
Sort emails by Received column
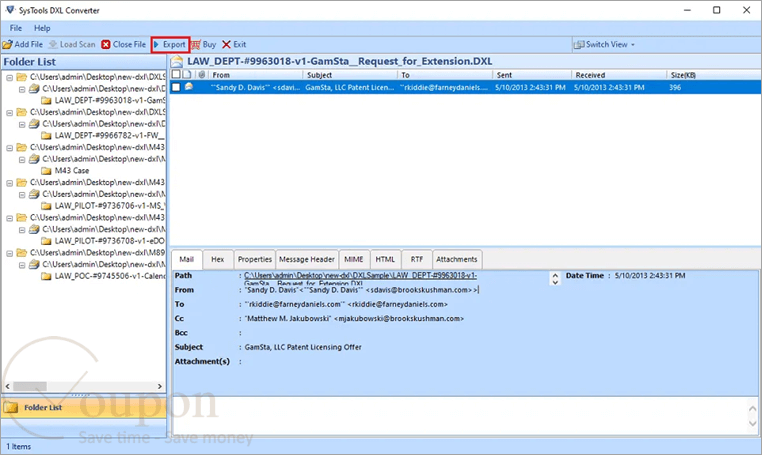(x=618, y=75)
